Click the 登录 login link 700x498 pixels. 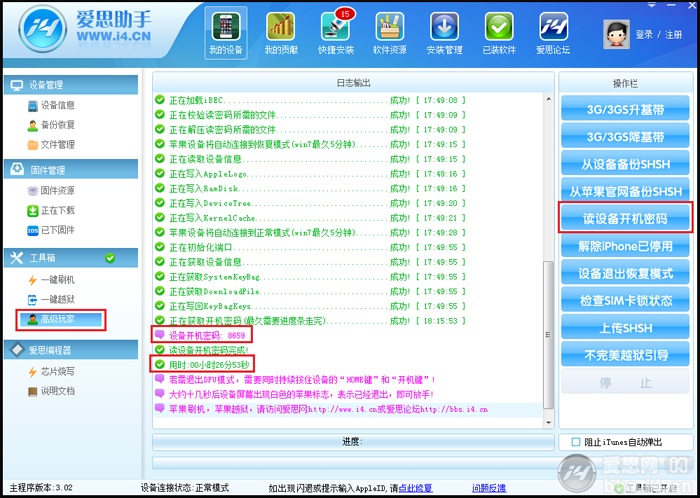(x=644, y=35)
